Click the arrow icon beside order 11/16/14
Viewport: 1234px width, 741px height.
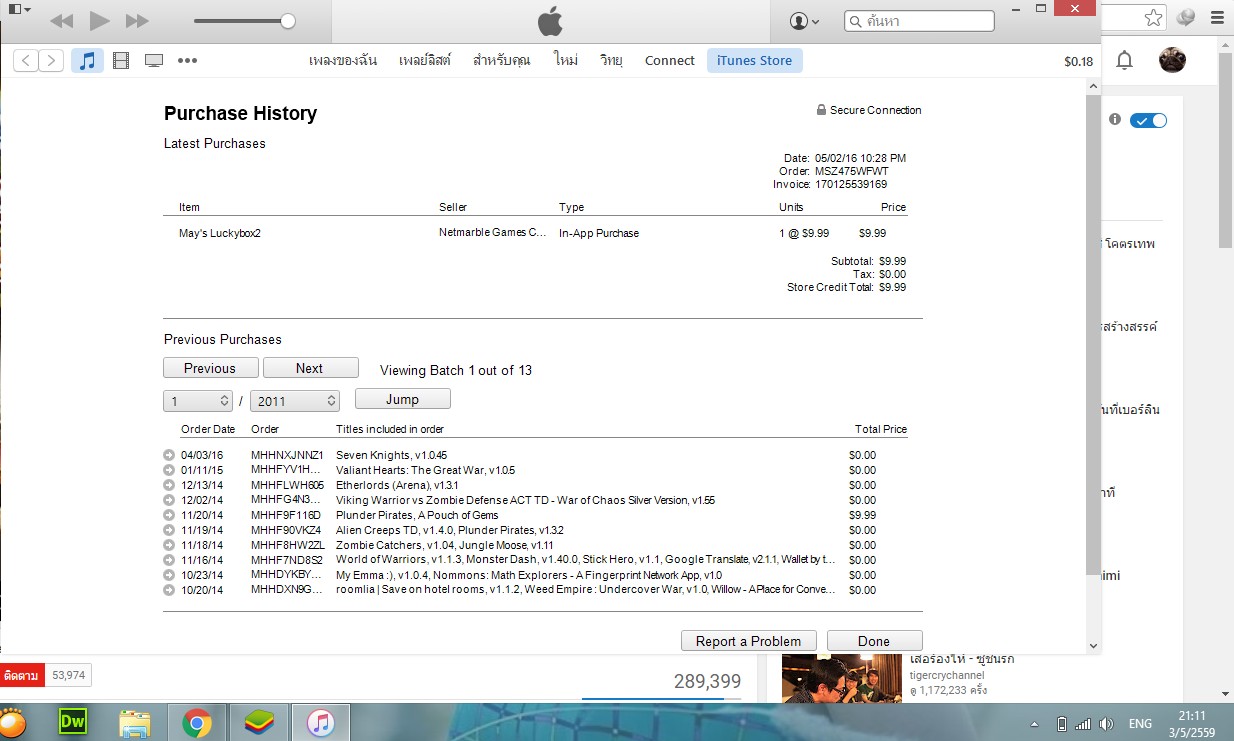pos(169,560)
